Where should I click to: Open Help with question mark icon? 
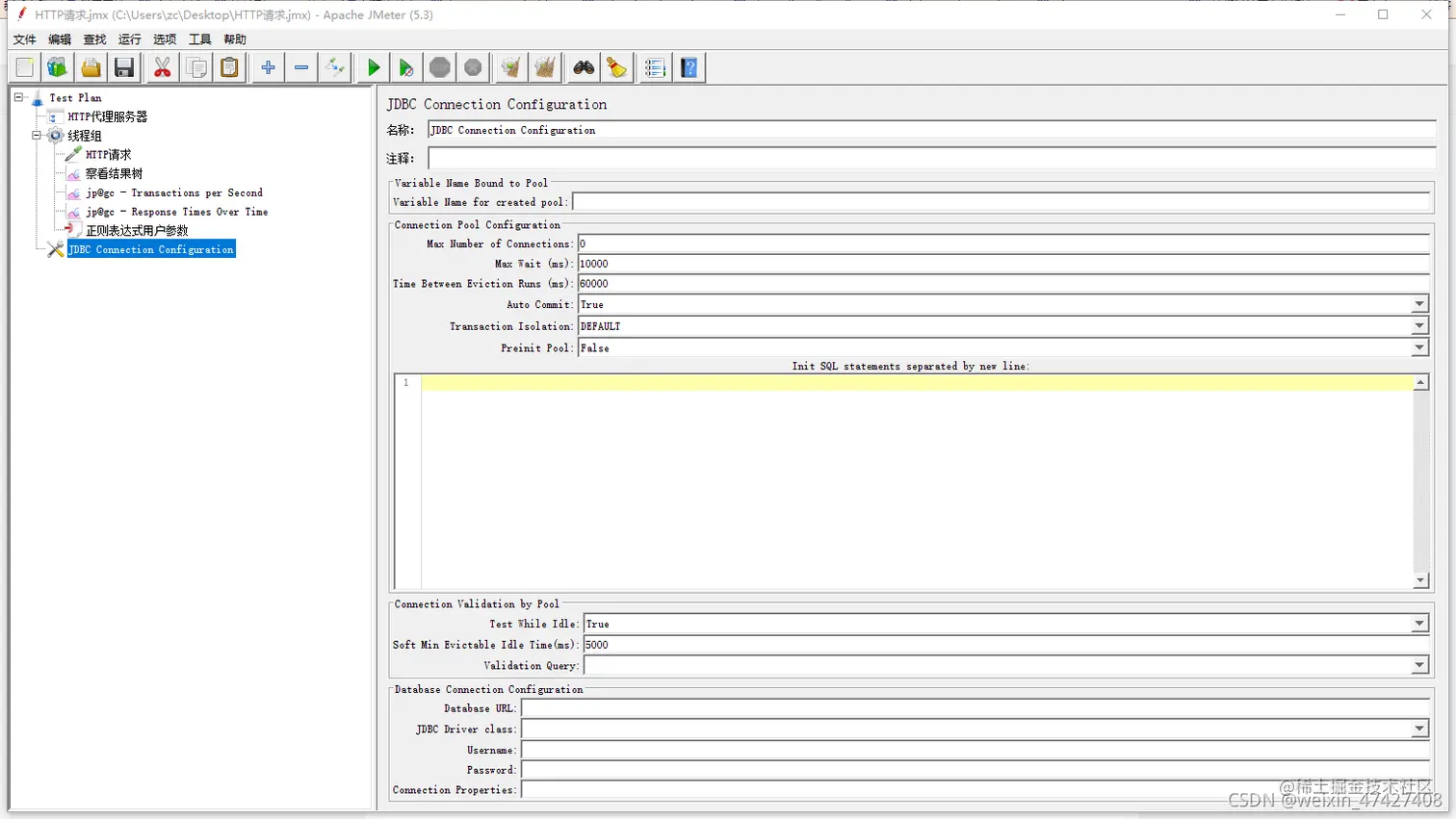coord(689,67)
